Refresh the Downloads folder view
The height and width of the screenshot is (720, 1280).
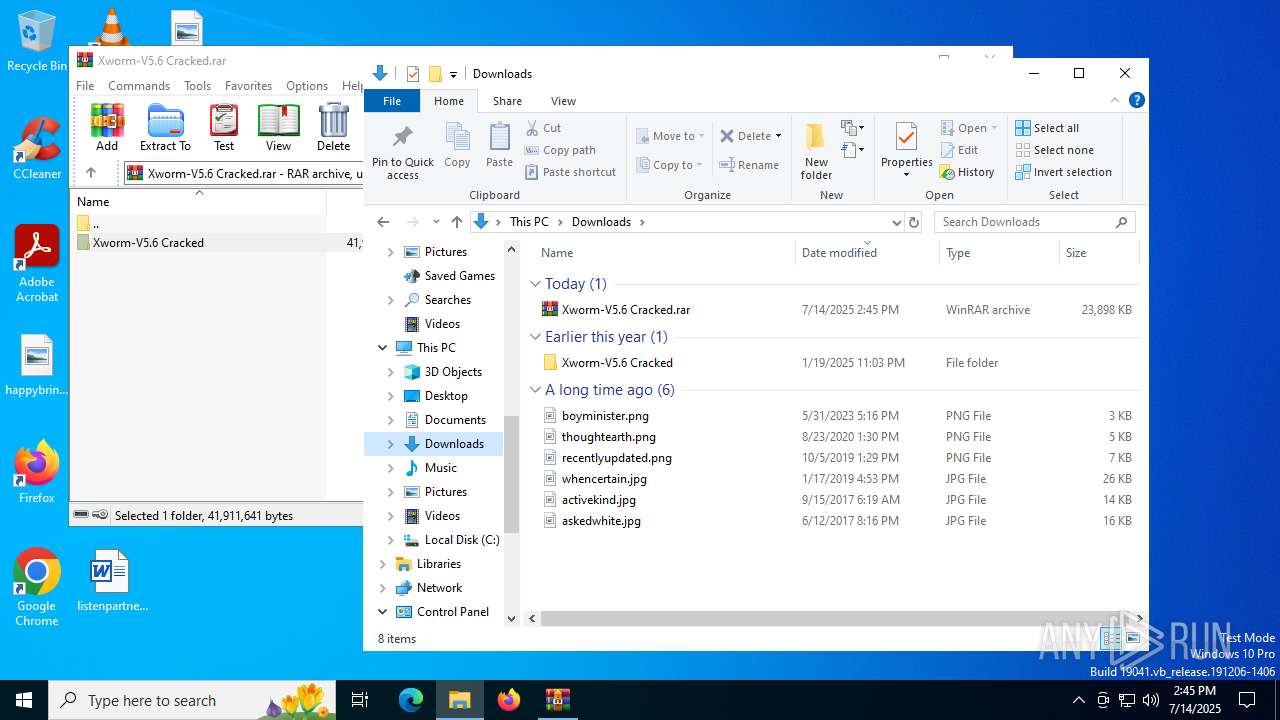[x=913, y=222]
